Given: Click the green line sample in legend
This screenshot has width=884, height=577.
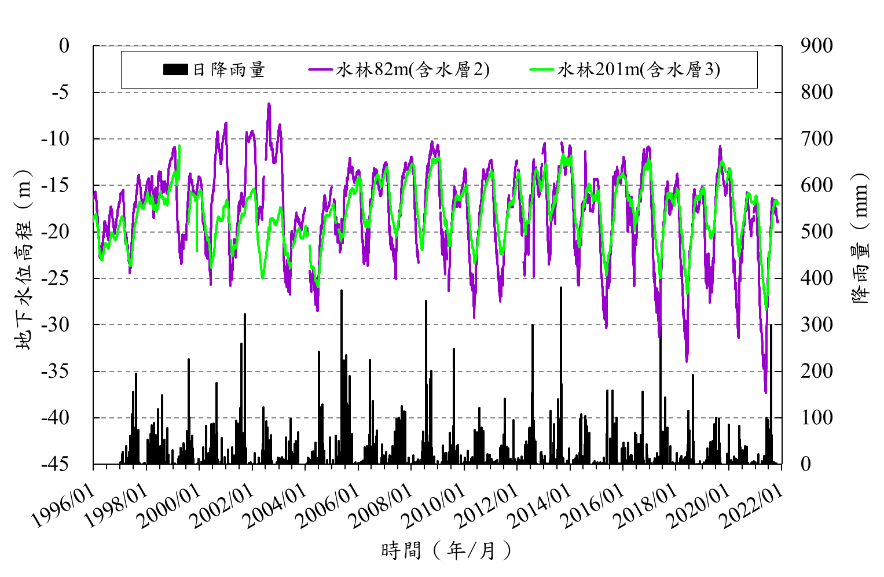Looking at the screenshot, I should [x=542, y=70].
